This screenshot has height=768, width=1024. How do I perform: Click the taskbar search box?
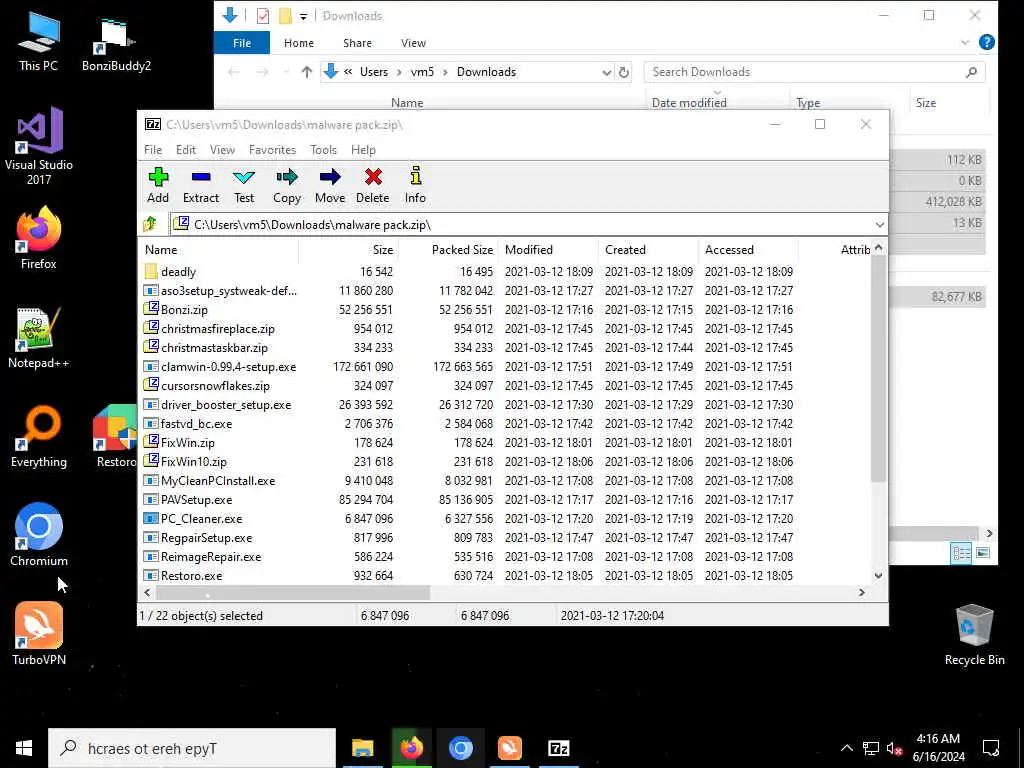pos(191,748)
